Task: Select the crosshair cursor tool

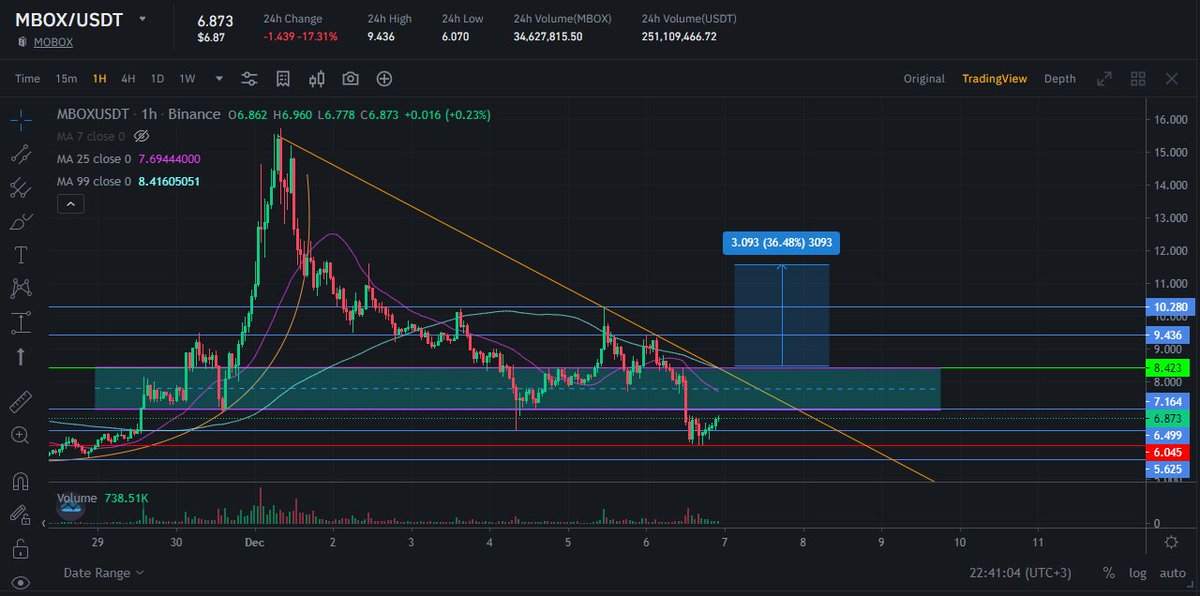Action: [x=20, y=119]
